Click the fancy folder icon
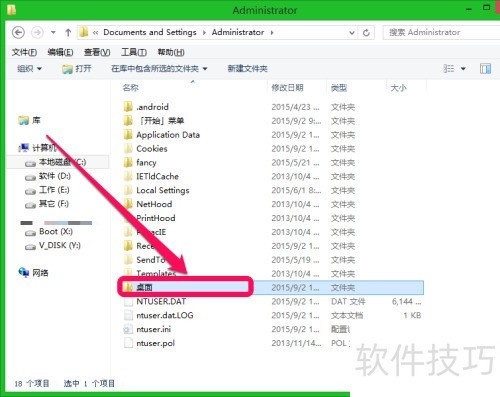Viewport: 500px width, 397px height. pos(128,162)
